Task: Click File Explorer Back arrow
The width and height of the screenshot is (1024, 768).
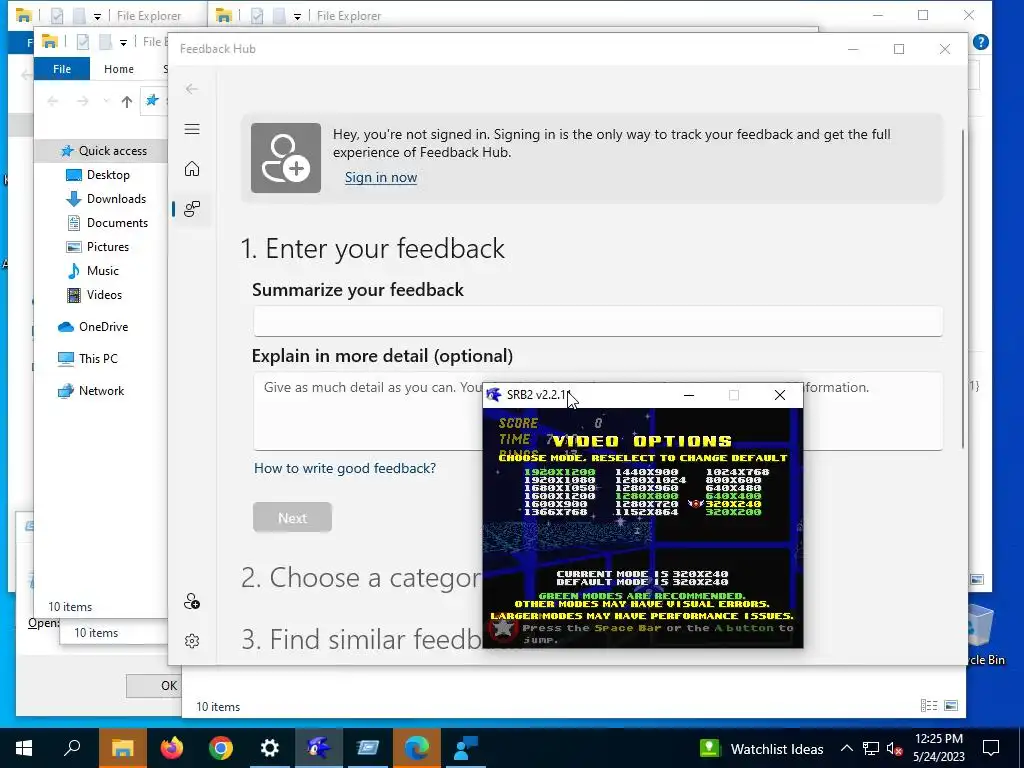Action: tap(53, 101)
